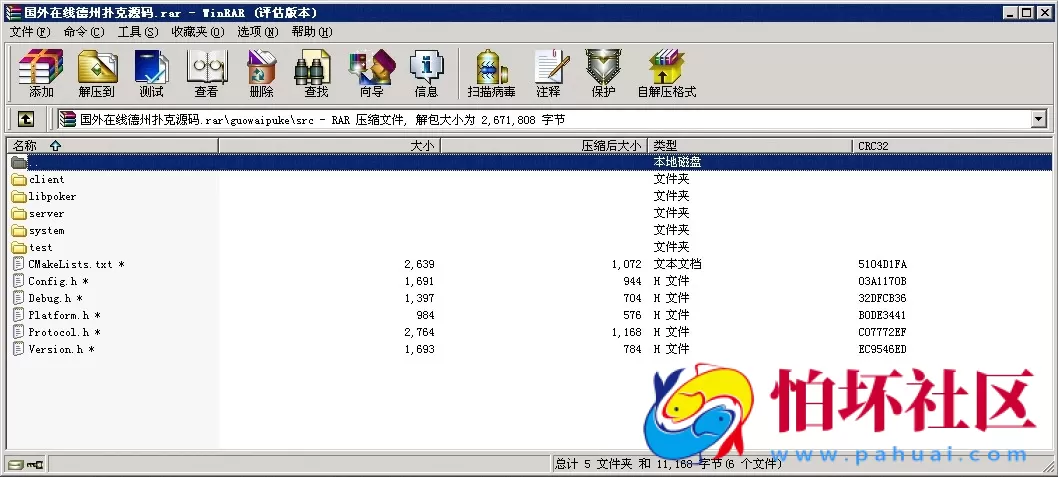This screenshot has height=477, width=1058.
Task: Open the Favorites (收藏夹) menu
Action: tap(198, 32)
